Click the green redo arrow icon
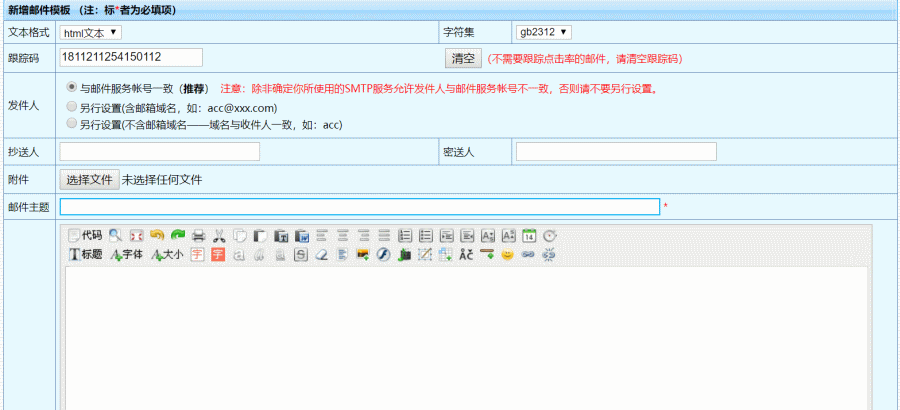The width and height of the screenshot is (900, 410). [x=178, y=235]
